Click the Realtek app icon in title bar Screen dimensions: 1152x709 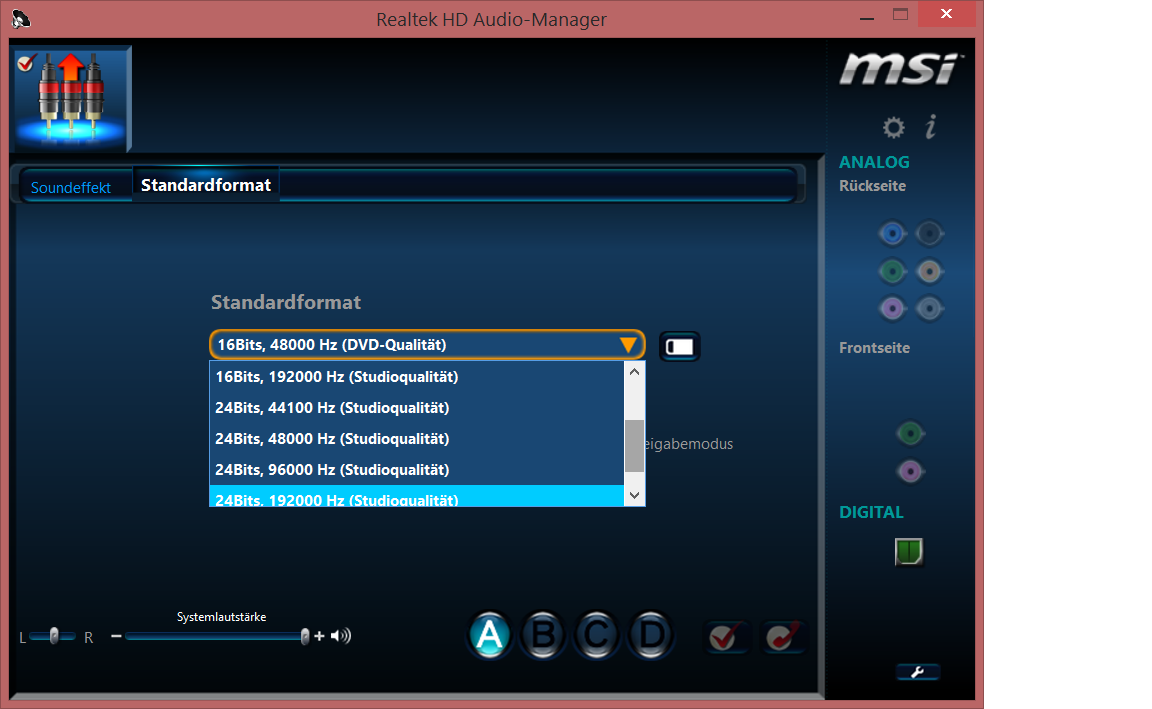pyautogui.click(x=21, y=18)
